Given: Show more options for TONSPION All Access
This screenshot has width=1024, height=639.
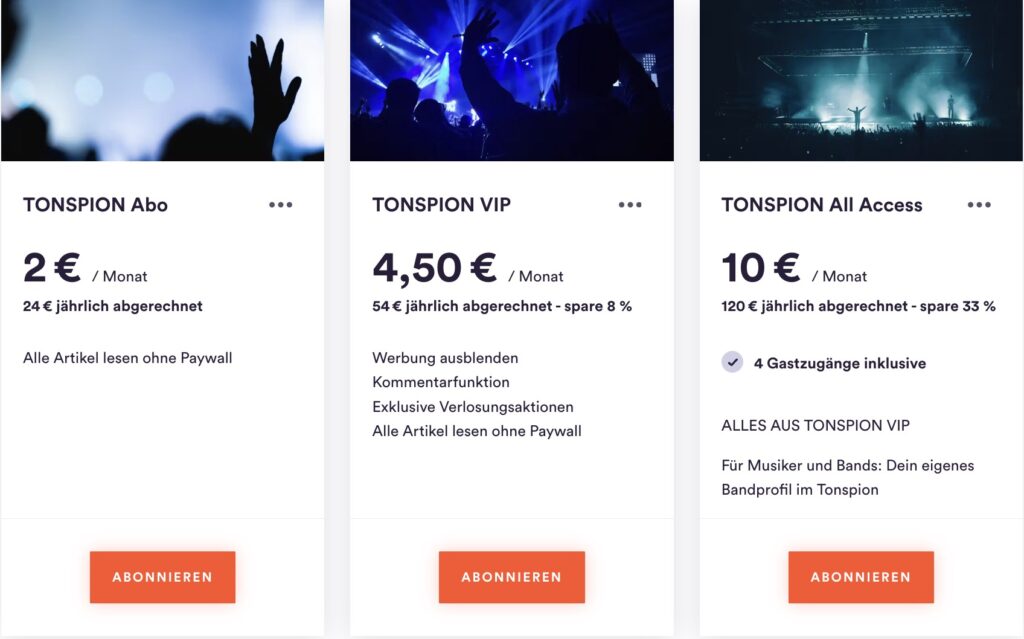Looking at the screenshot, I should coord(979,205).
